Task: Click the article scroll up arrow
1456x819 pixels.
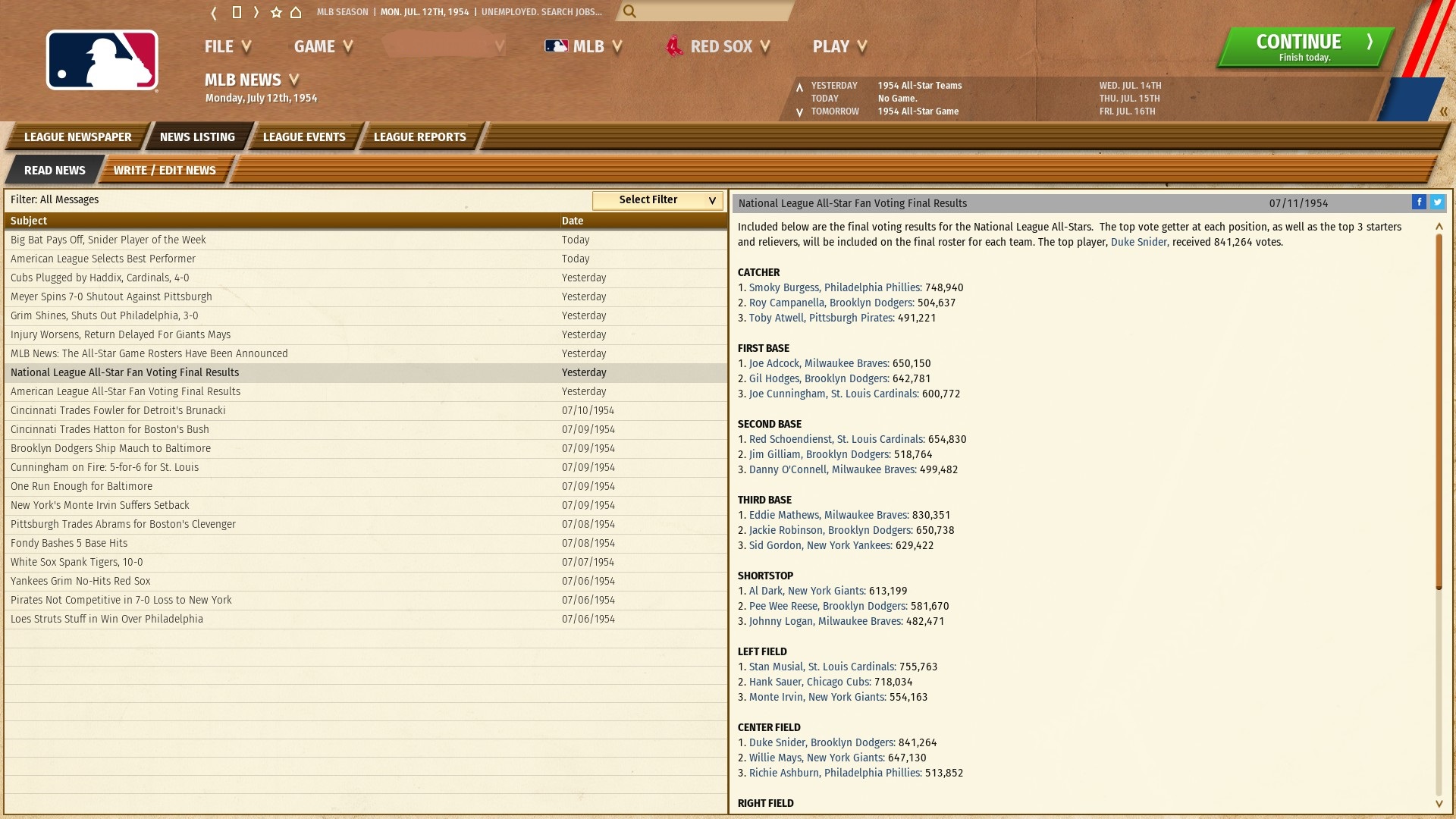Action: pos(1439,226)
